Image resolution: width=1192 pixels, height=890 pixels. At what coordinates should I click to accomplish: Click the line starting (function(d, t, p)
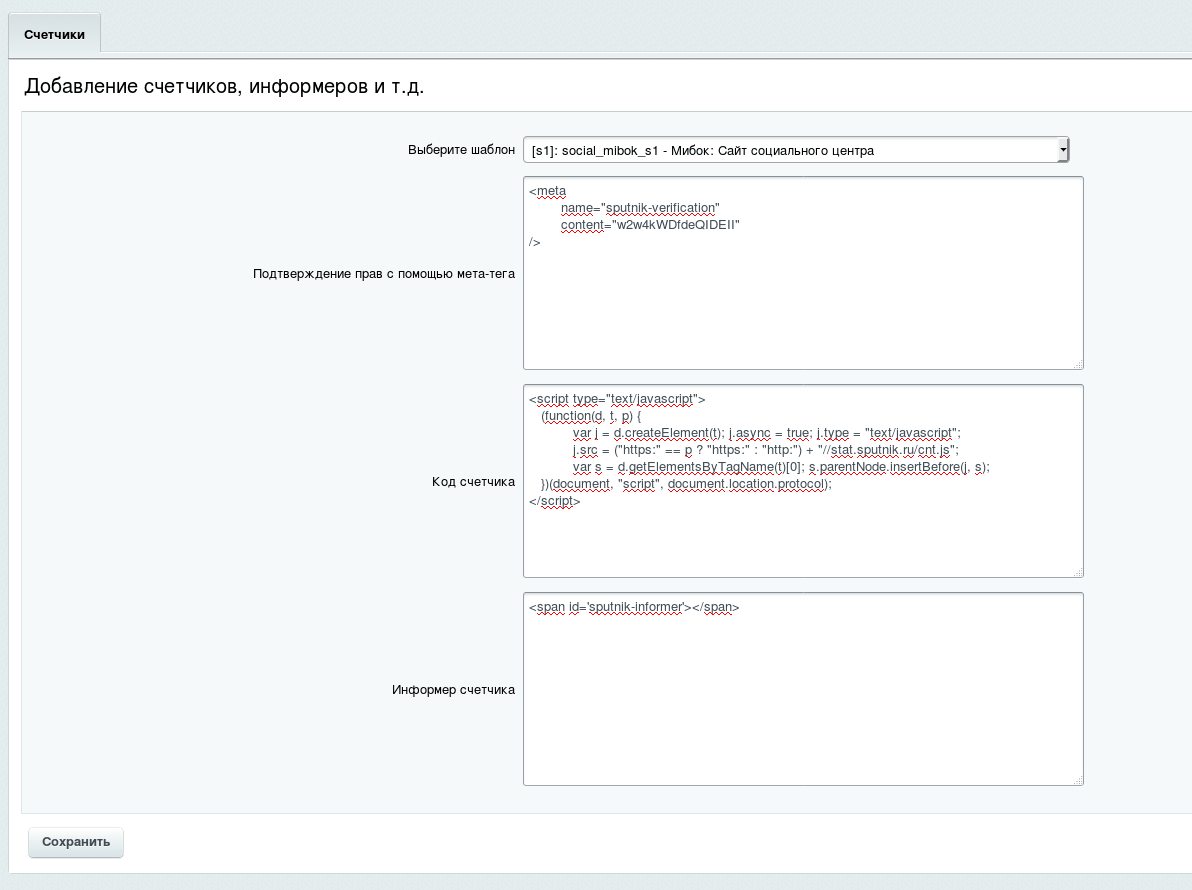point(591,416)
